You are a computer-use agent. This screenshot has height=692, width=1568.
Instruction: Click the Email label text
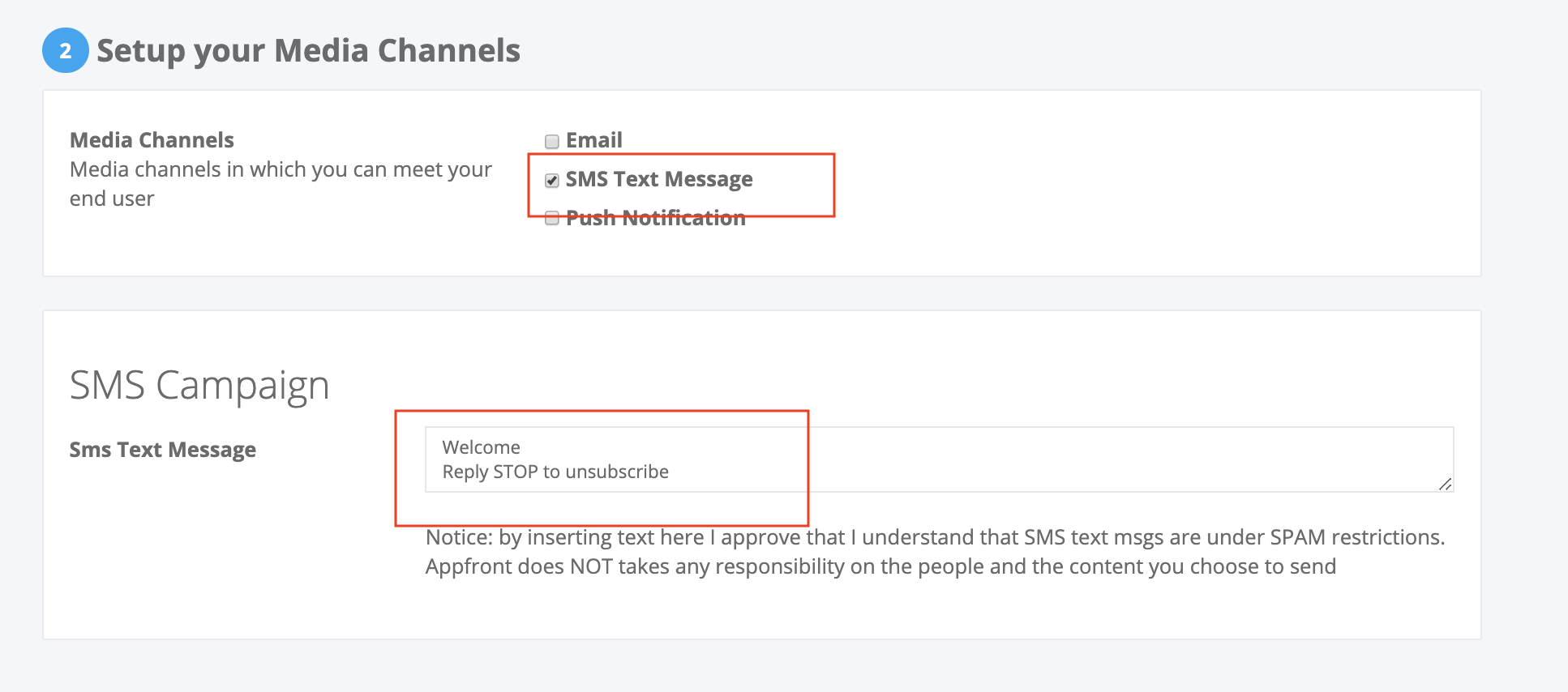point(594,140)
